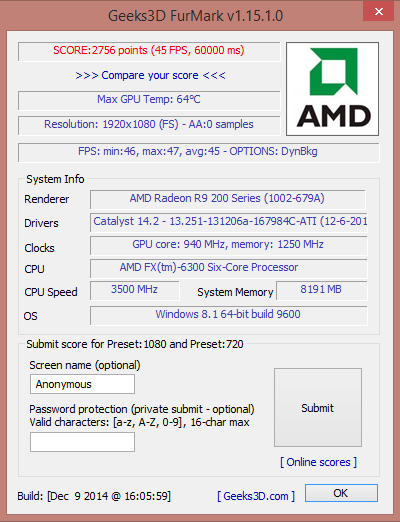Focus the Screen name field containing Anonymous
Screen dimensions: 400x522
(x=82, y=384)
